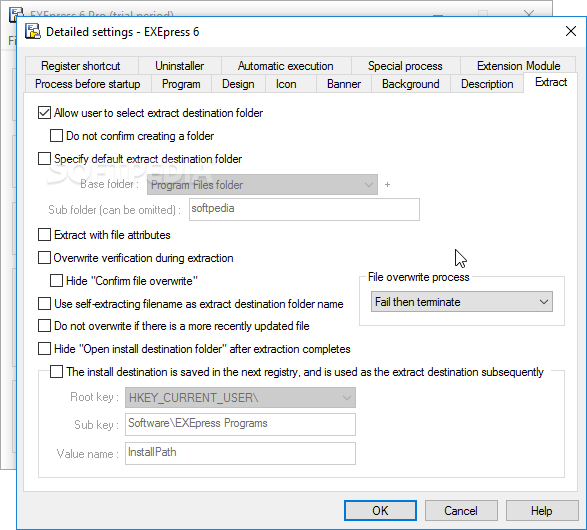
Task: Click the Sub key input field
Action: (240, 424)
